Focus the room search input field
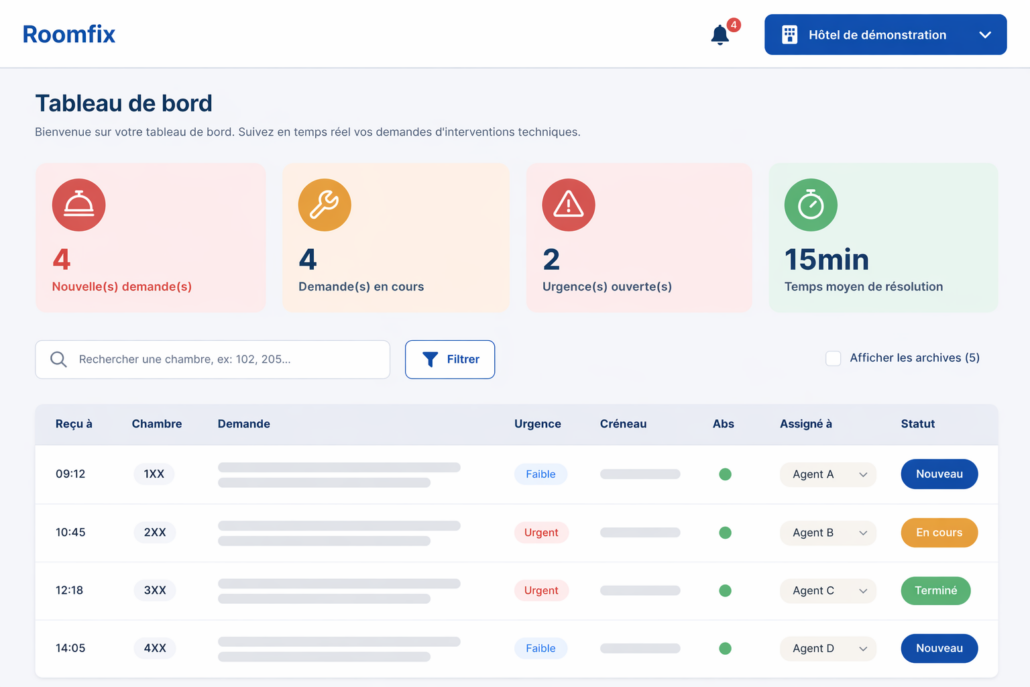Image resolution: width=1030 pixels, height=687 pixels. [225, 360]
